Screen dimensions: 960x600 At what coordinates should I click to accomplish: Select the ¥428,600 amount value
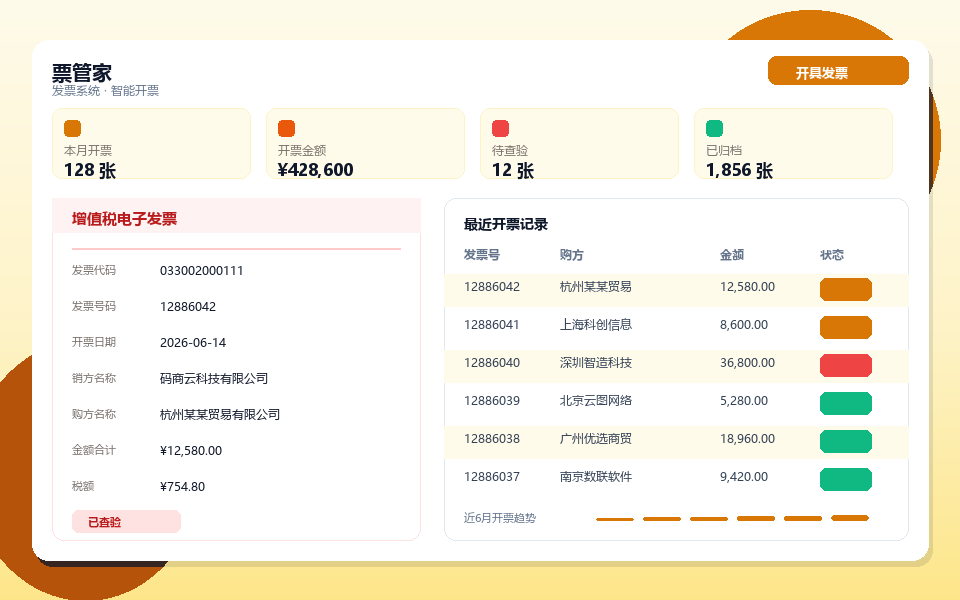point(315,170)
